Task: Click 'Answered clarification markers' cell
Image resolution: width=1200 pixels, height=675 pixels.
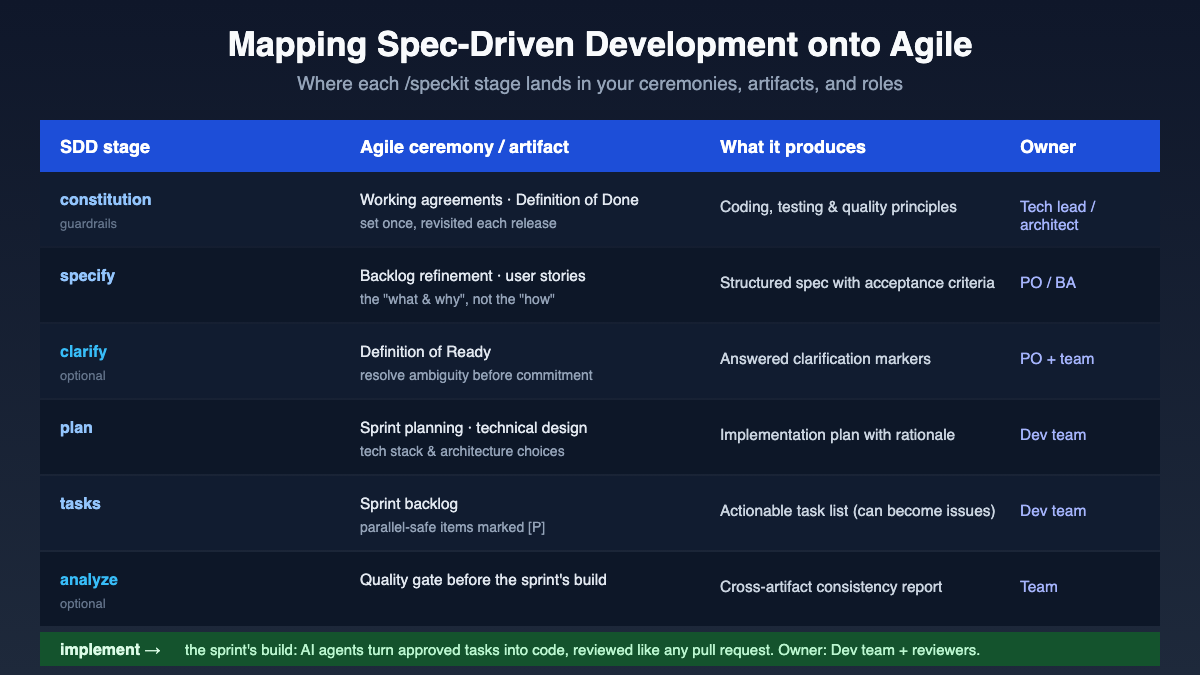Action: coord(825,359)
